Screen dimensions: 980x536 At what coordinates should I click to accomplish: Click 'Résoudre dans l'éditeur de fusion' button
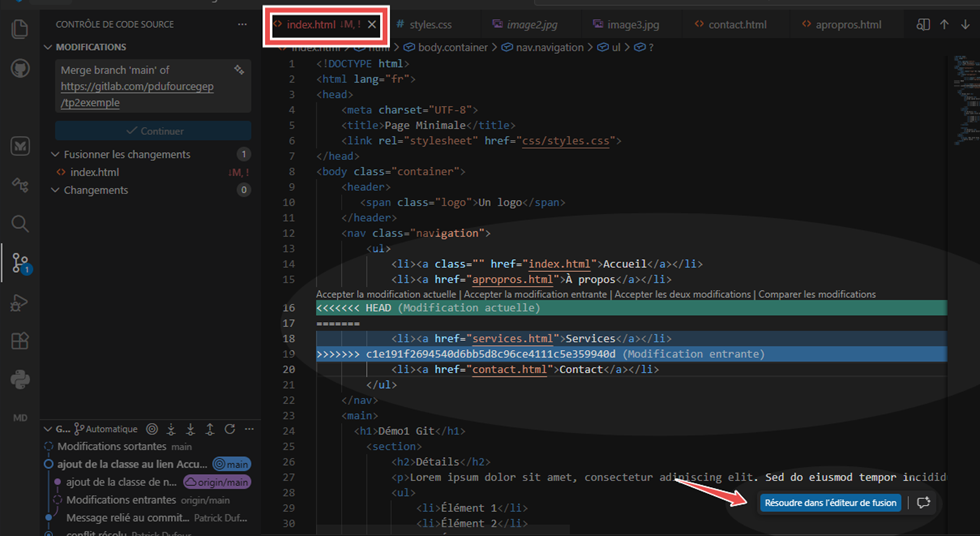point(830,503)
